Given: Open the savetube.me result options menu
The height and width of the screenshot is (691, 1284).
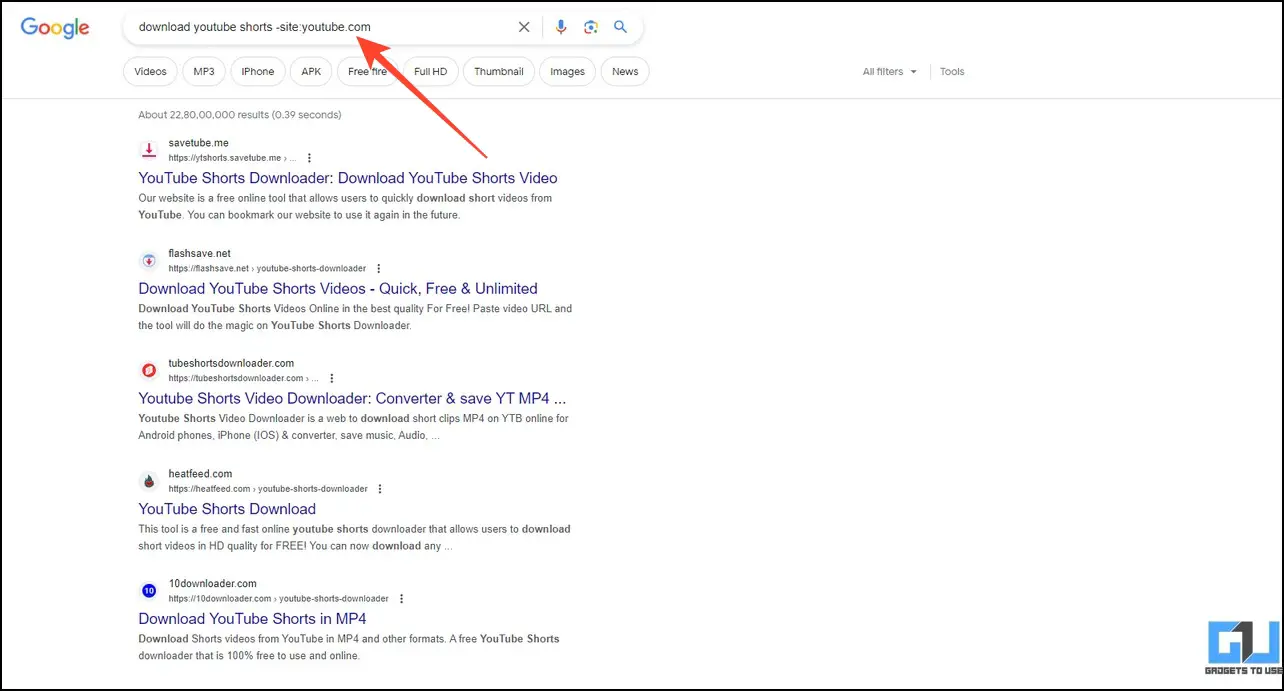Looking at the screenshot, I should [309, 158].
